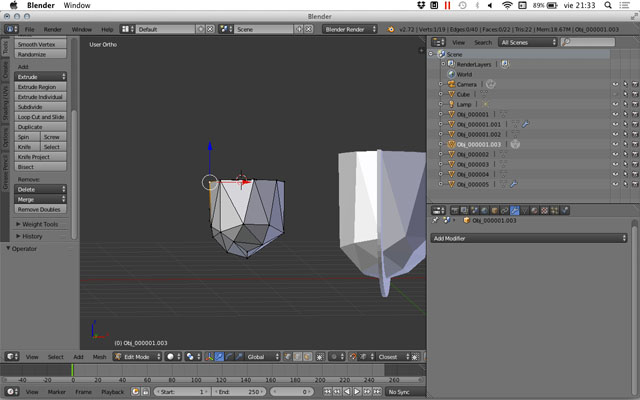
Task: Click the translate manipulator arrow icon
Action: (x=219, y=357)
